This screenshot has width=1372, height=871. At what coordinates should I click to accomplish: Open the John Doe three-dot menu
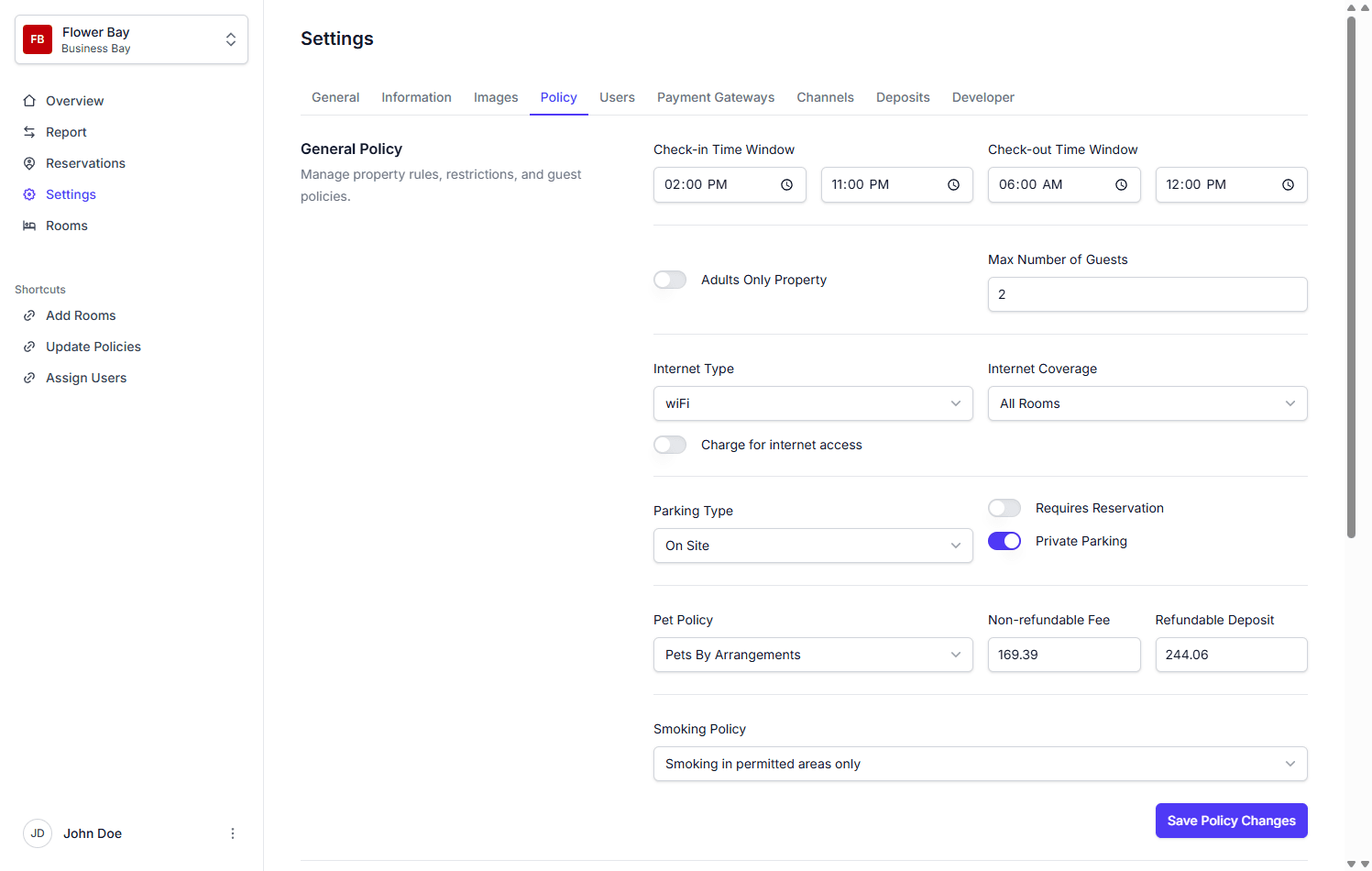(x=233, y=833)
